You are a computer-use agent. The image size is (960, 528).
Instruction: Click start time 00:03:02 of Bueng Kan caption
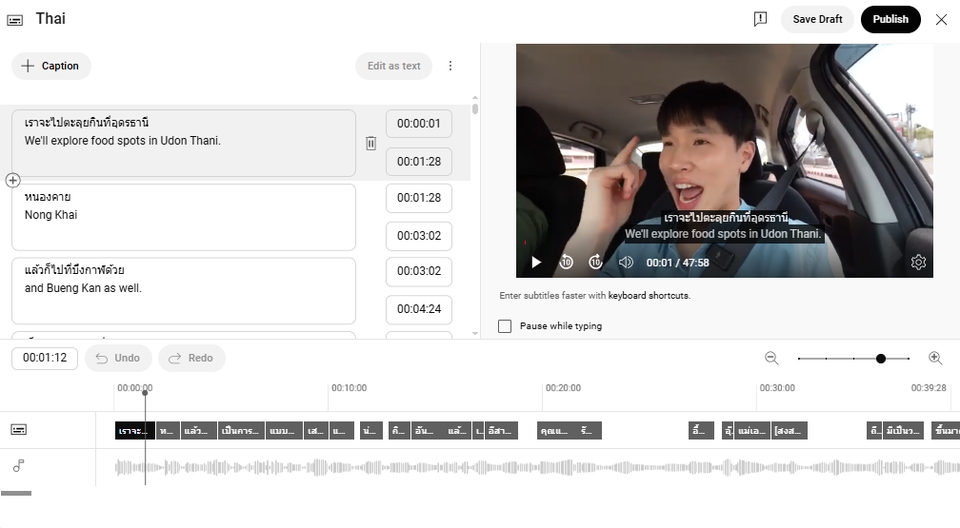click(x=419, y=271)
